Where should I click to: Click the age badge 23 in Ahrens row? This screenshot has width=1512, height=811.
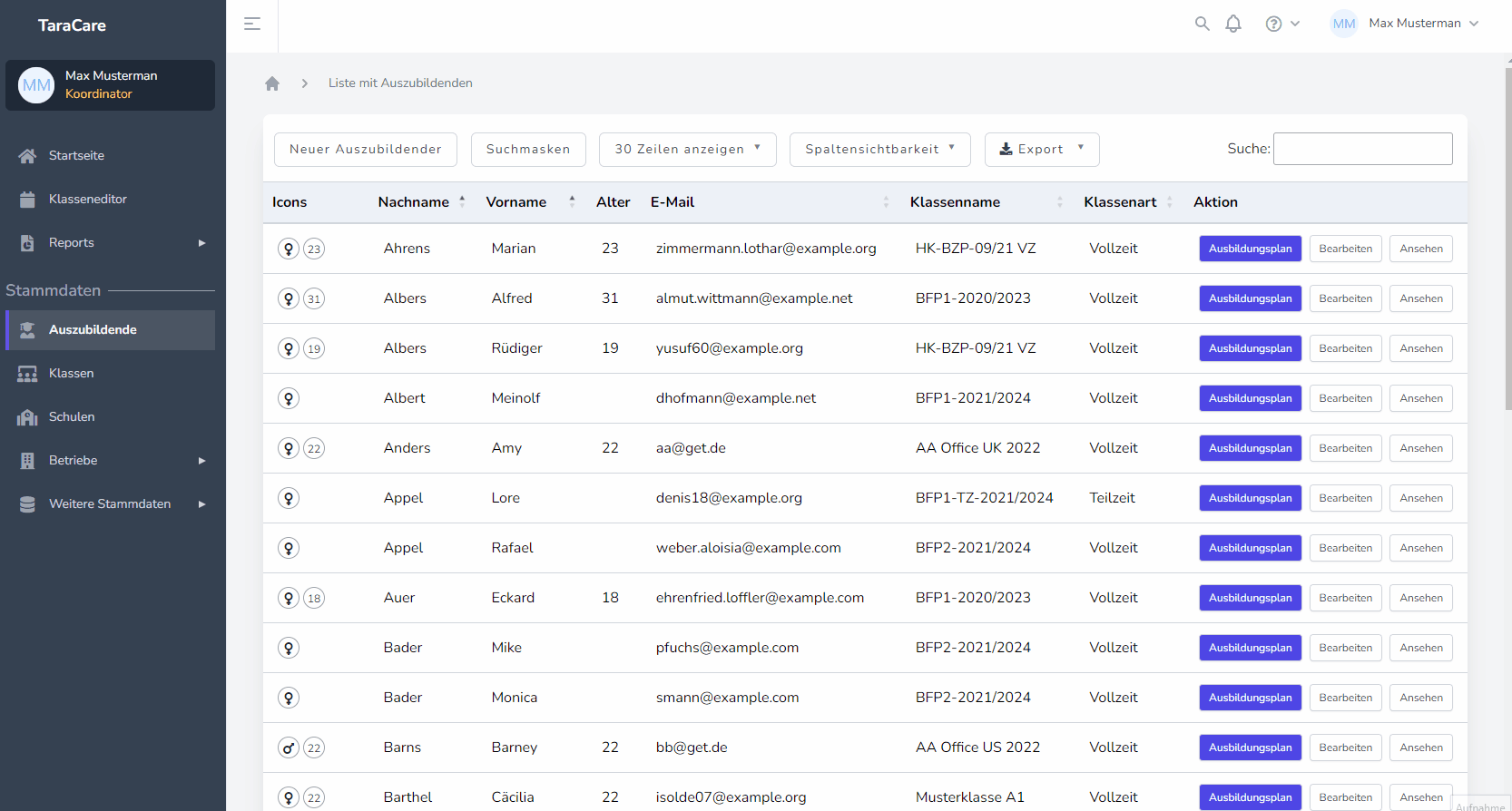coord(314,249)
